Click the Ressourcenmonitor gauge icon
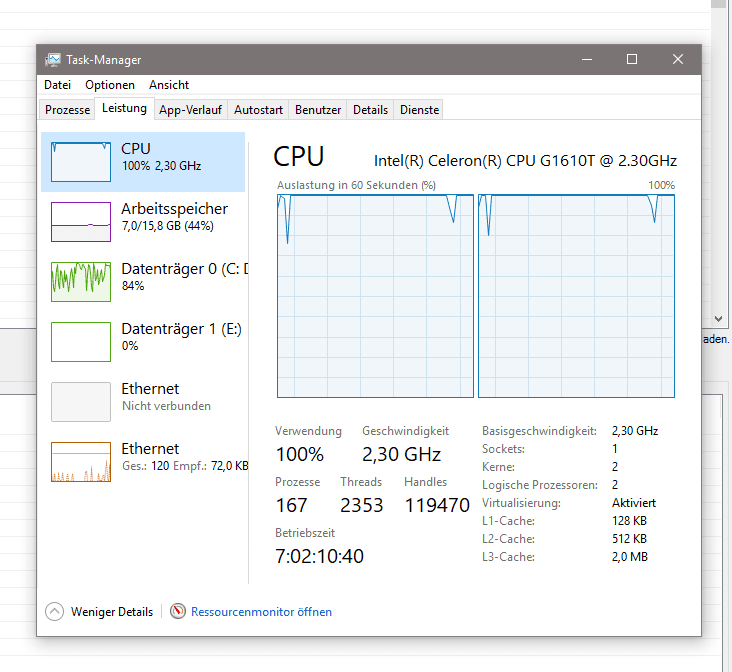This screenshot has height=672, width=732. coord(177,611)
